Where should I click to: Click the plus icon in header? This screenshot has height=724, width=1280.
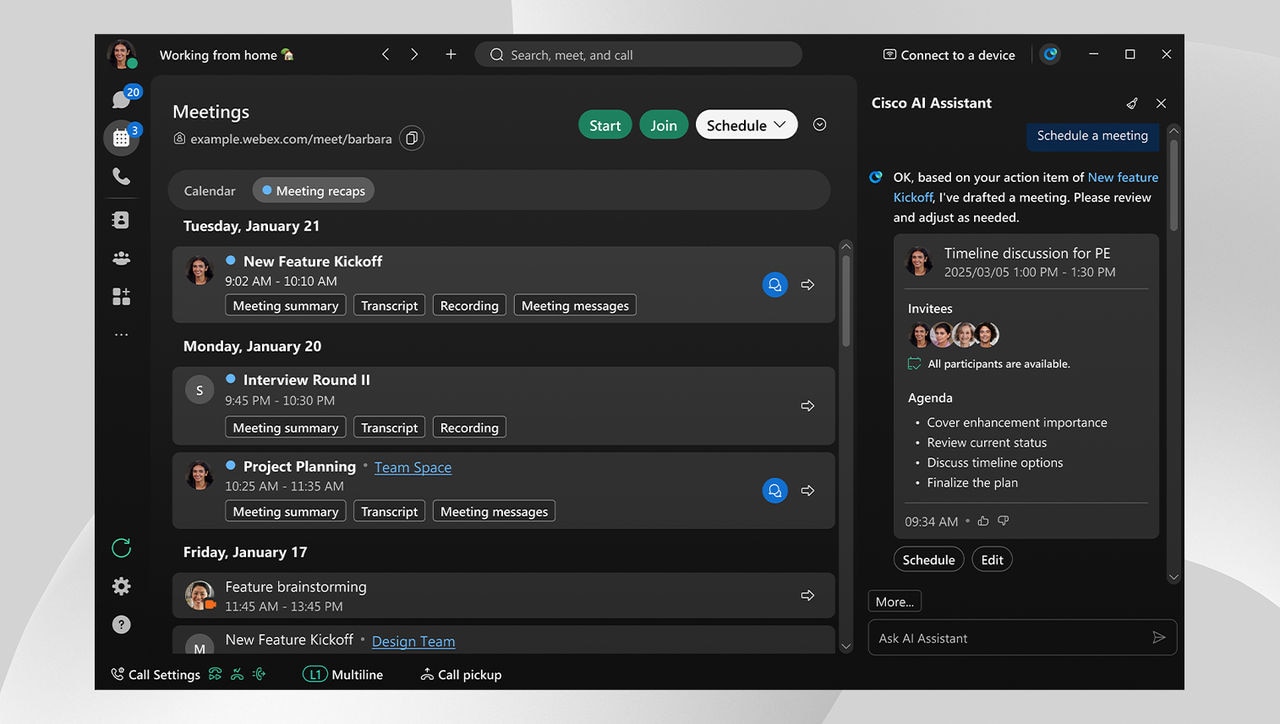click(451, 55)
